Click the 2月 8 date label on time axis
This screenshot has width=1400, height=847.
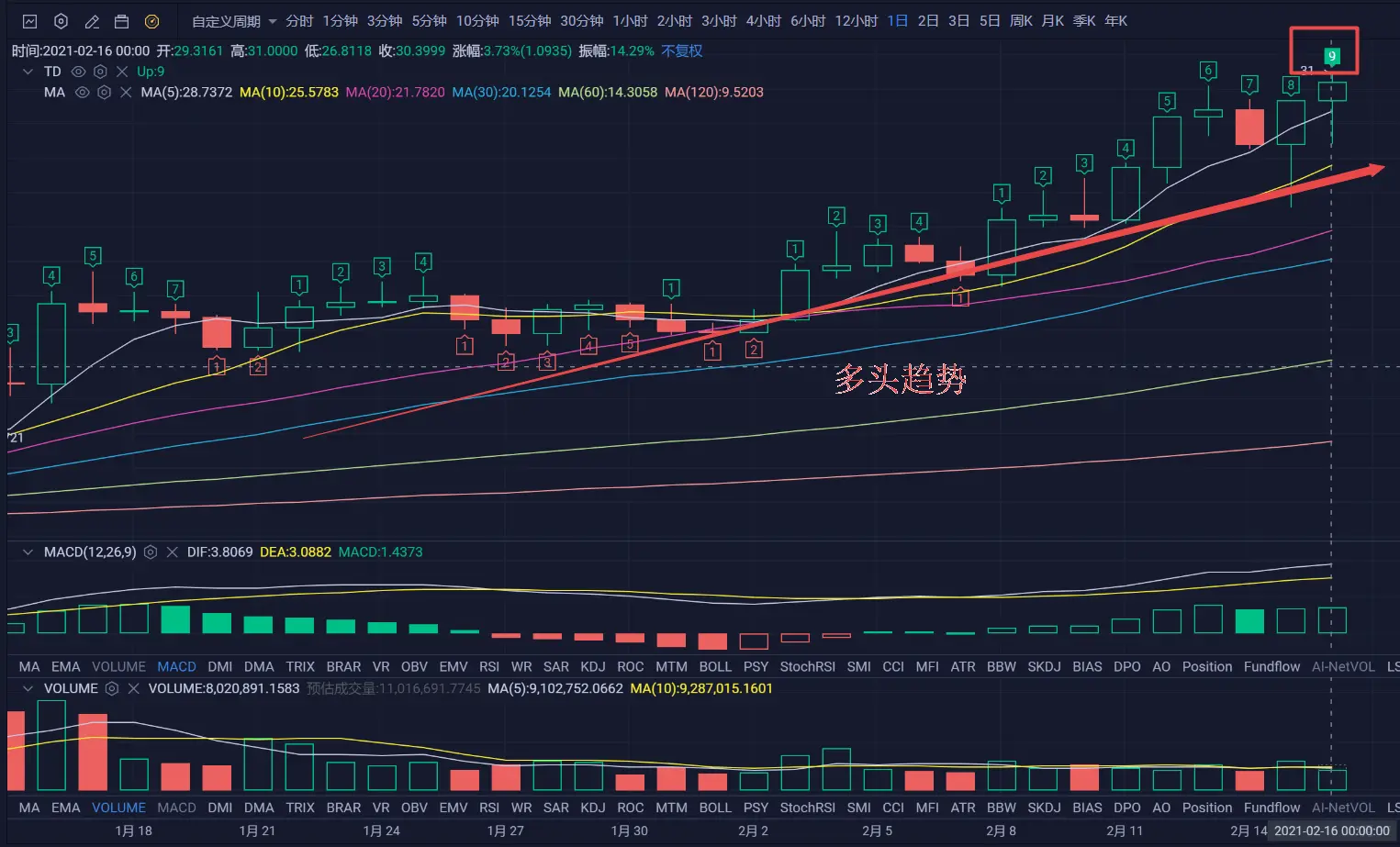click(x=1001, y=831)
